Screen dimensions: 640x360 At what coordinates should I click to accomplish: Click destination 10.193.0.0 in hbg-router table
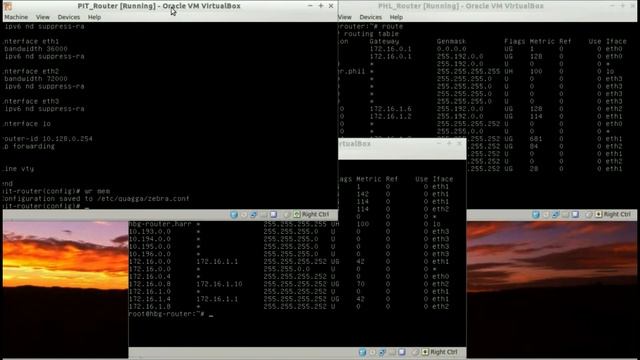[150, 231]
